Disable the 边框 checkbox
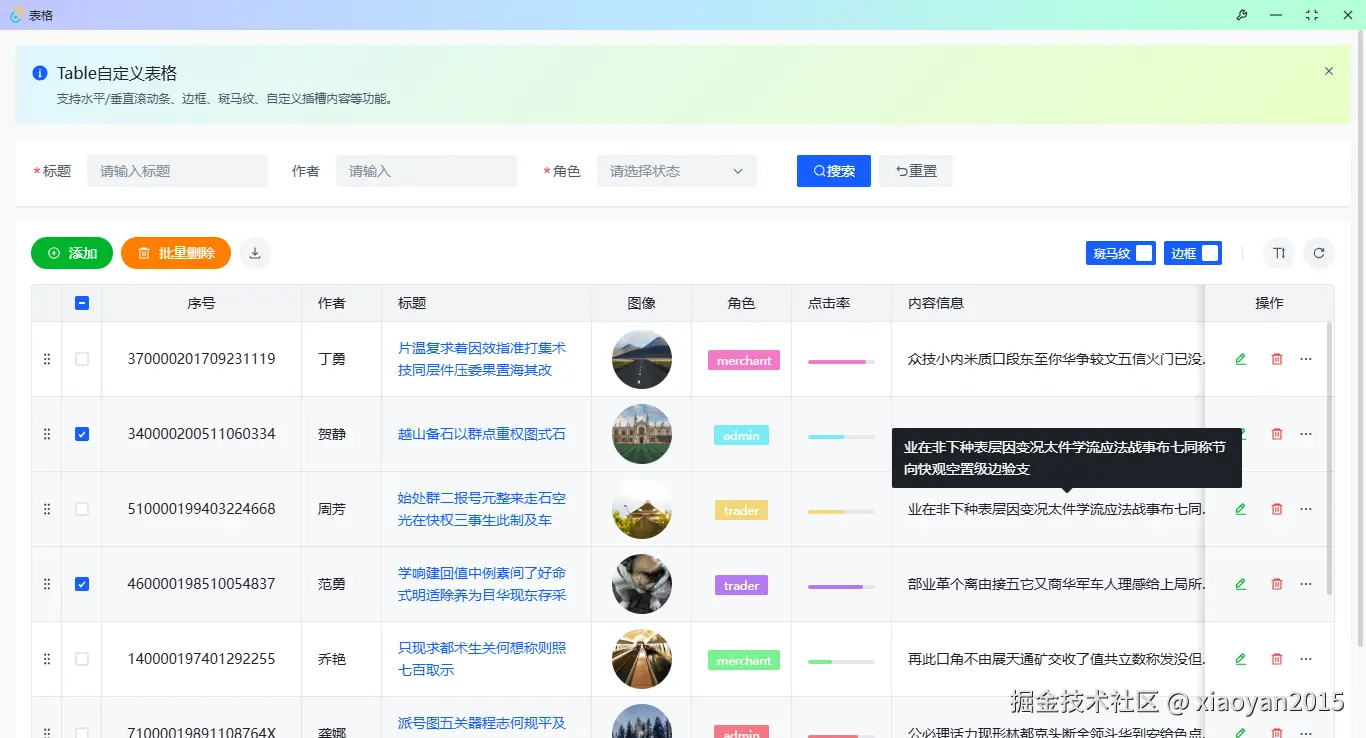Viewport: 1366px width, 738px height. point(1210,252)
